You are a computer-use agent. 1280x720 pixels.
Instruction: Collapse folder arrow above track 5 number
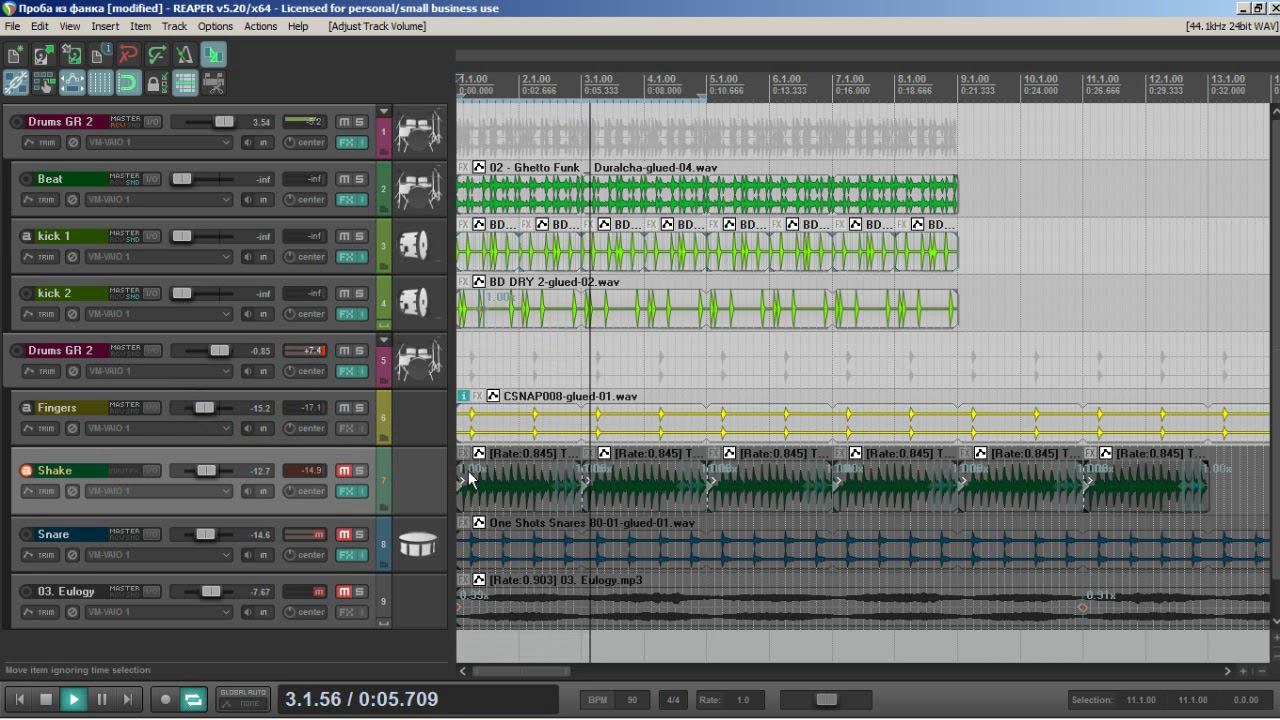click(383, 340)
